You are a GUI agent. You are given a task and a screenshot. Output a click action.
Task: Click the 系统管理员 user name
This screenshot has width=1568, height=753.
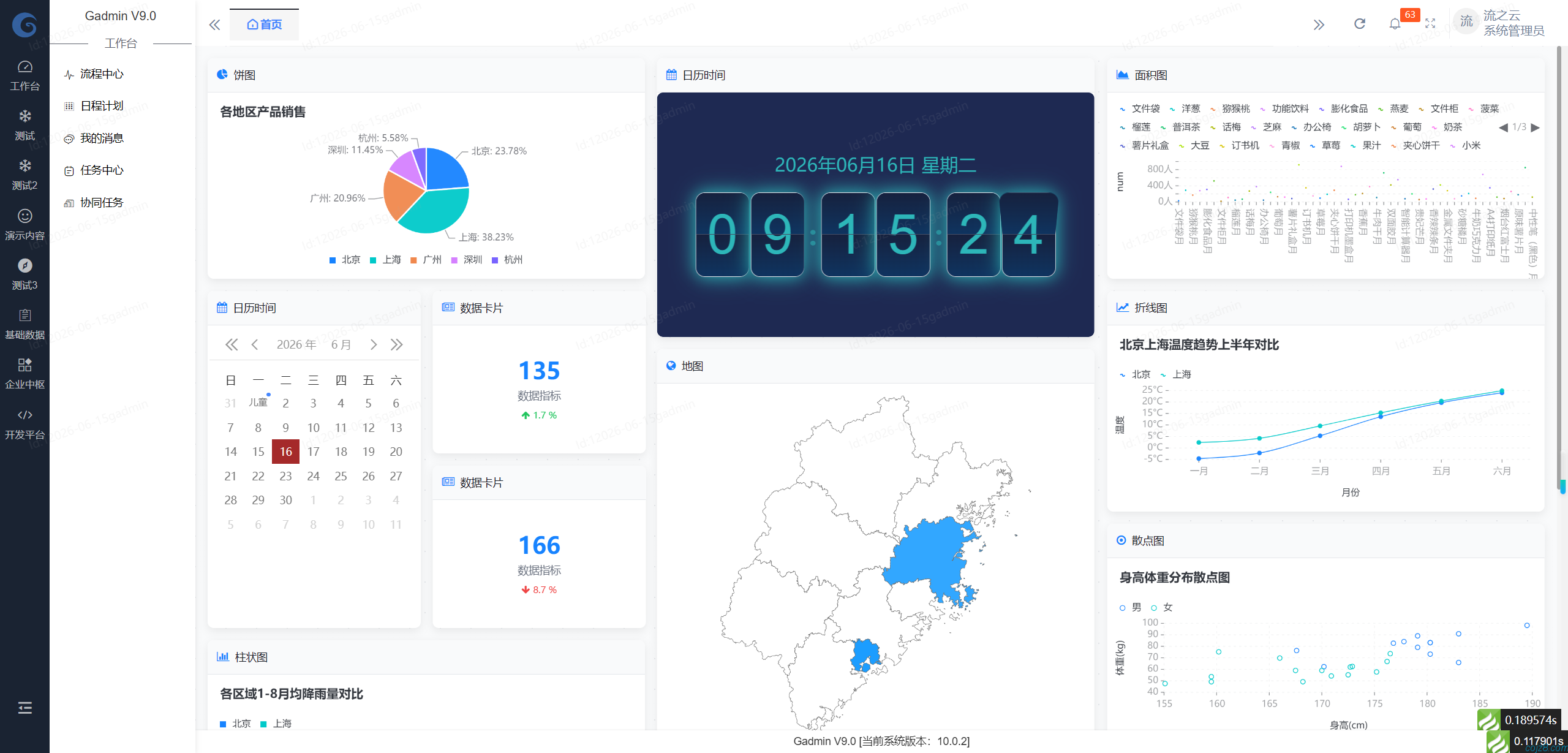tap(1514, 31)
